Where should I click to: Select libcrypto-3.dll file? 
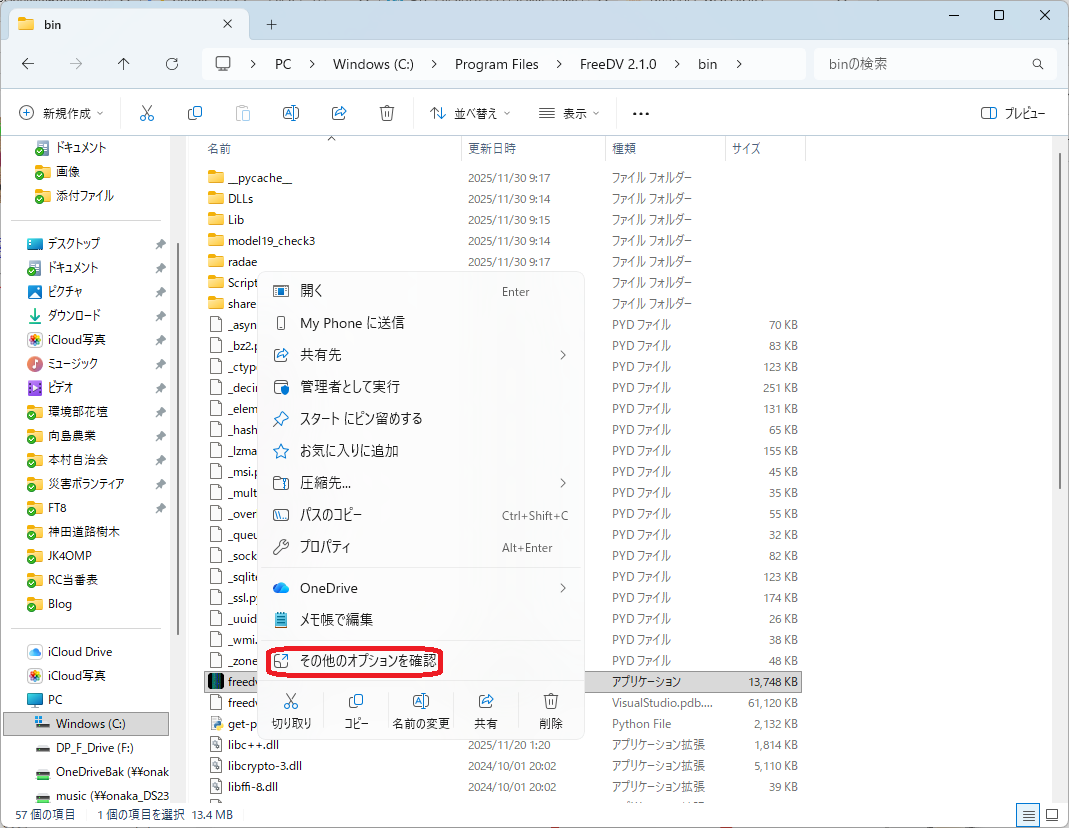[265, 766]
